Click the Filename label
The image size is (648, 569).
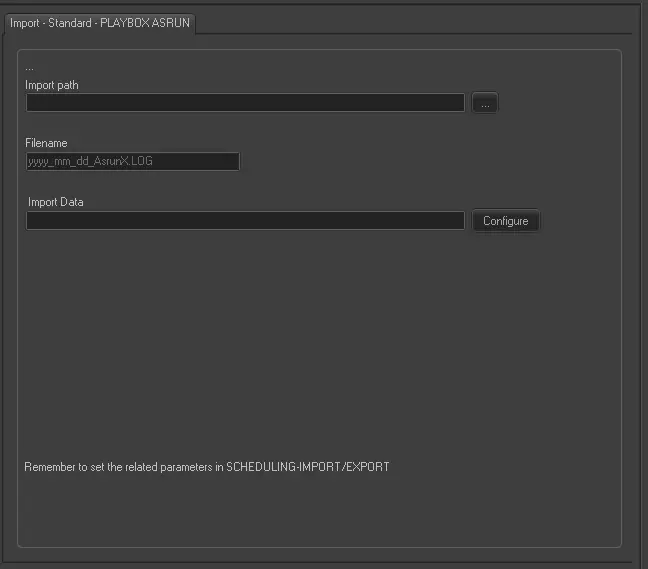(x=46, y=143)
